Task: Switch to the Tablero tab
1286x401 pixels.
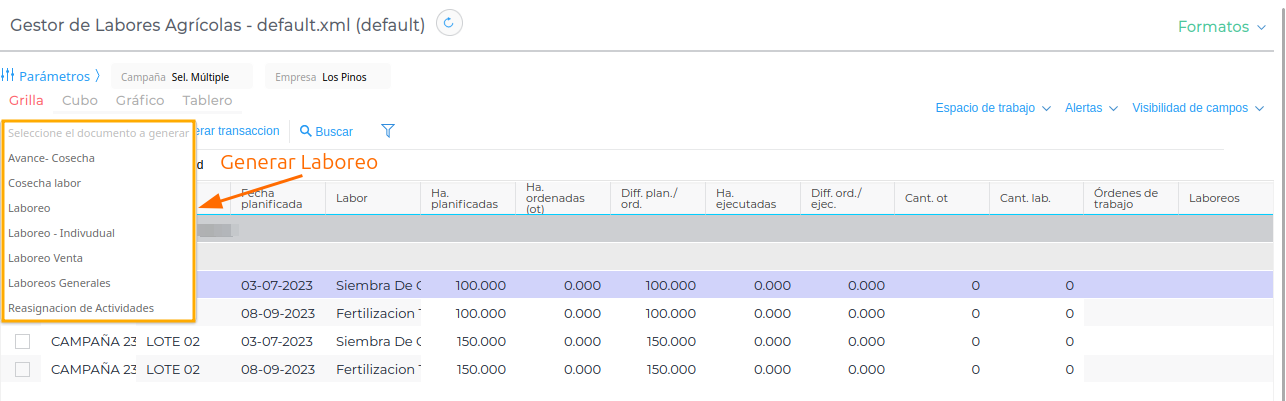Action: point(207,101)
